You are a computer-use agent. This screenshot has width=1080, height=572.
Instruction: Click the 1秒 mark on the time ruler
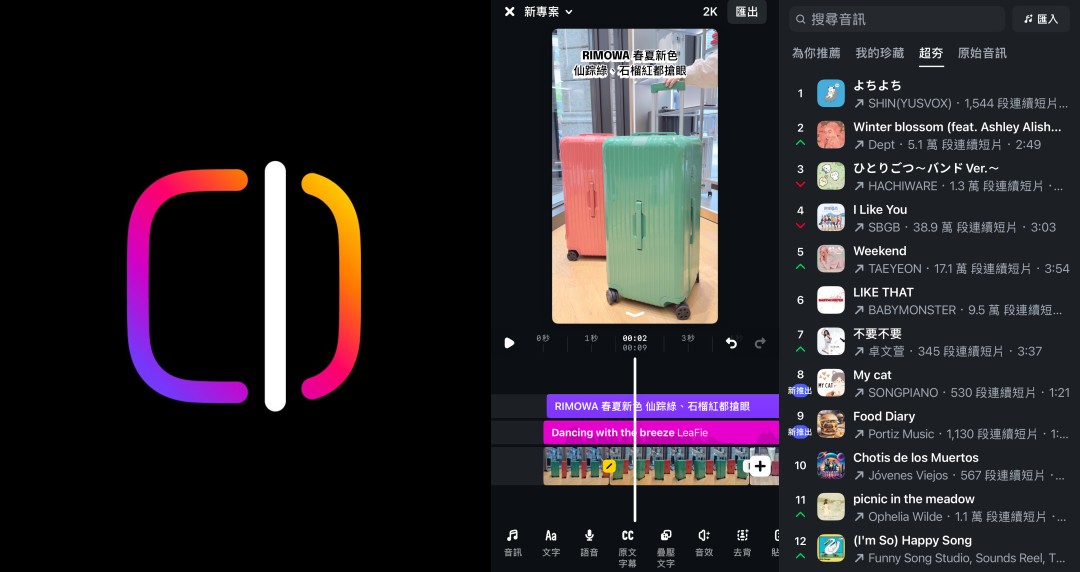tap(591, 338)
